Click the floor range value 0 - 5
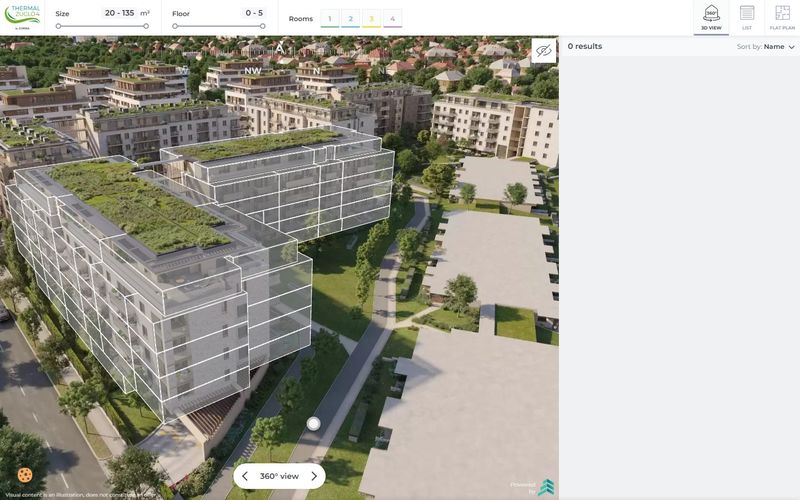800x500 pixels. 254,13
